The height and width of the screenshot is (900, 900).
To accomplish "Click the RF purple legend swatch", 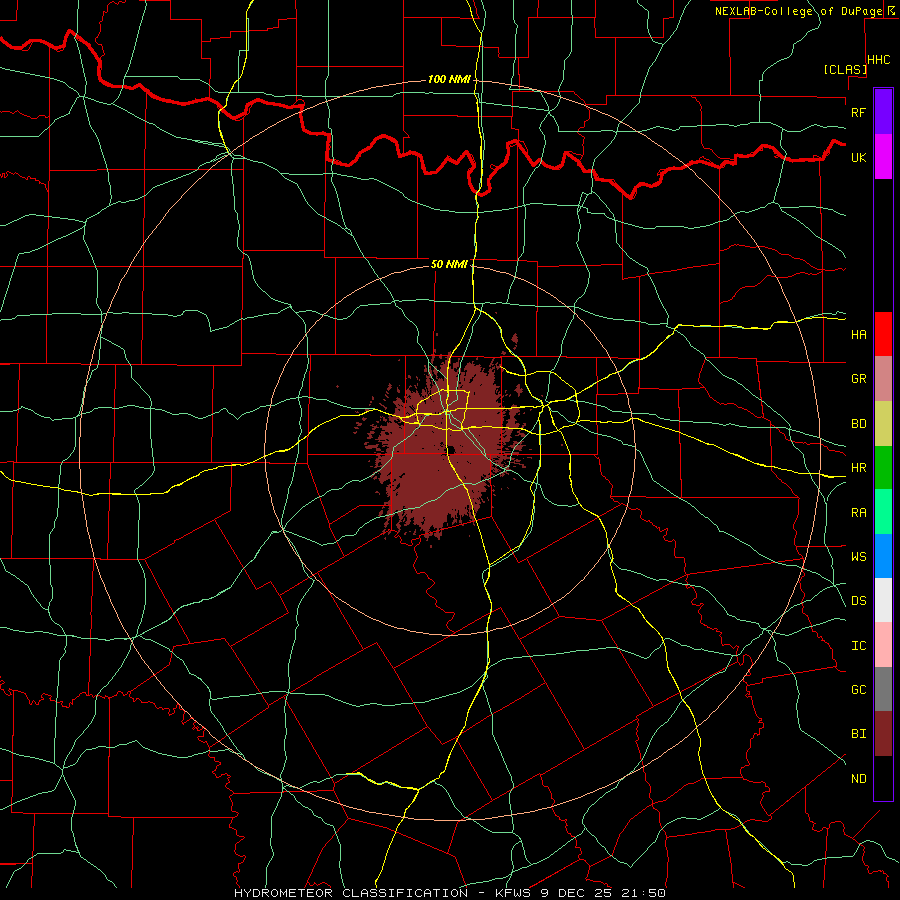I will [883, 112].
